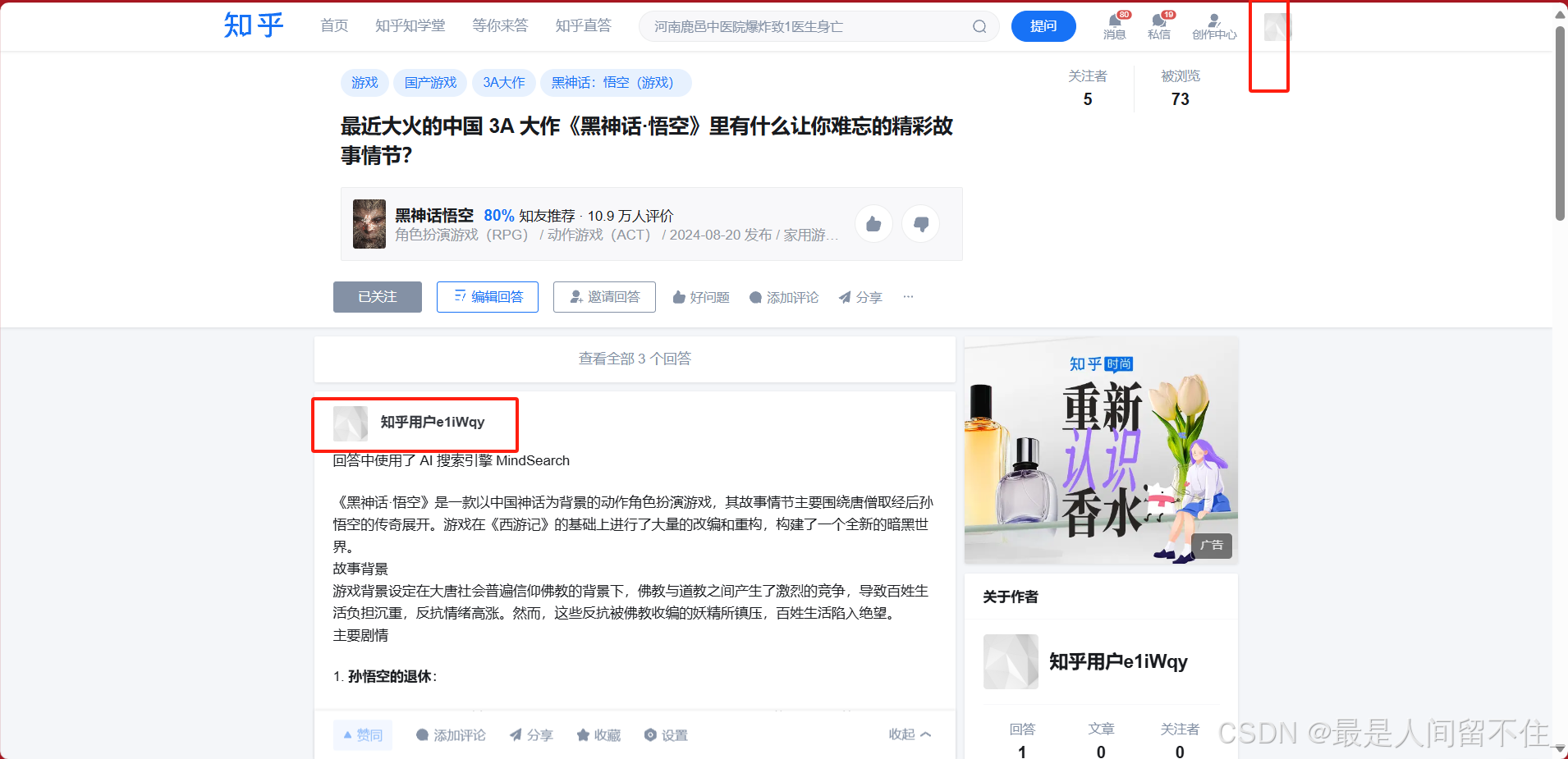Click the thumbs-up recommend icon on game card
The height and width of the screenshot is (759, 1568).
pyautogui.click(x=873, y=224)
